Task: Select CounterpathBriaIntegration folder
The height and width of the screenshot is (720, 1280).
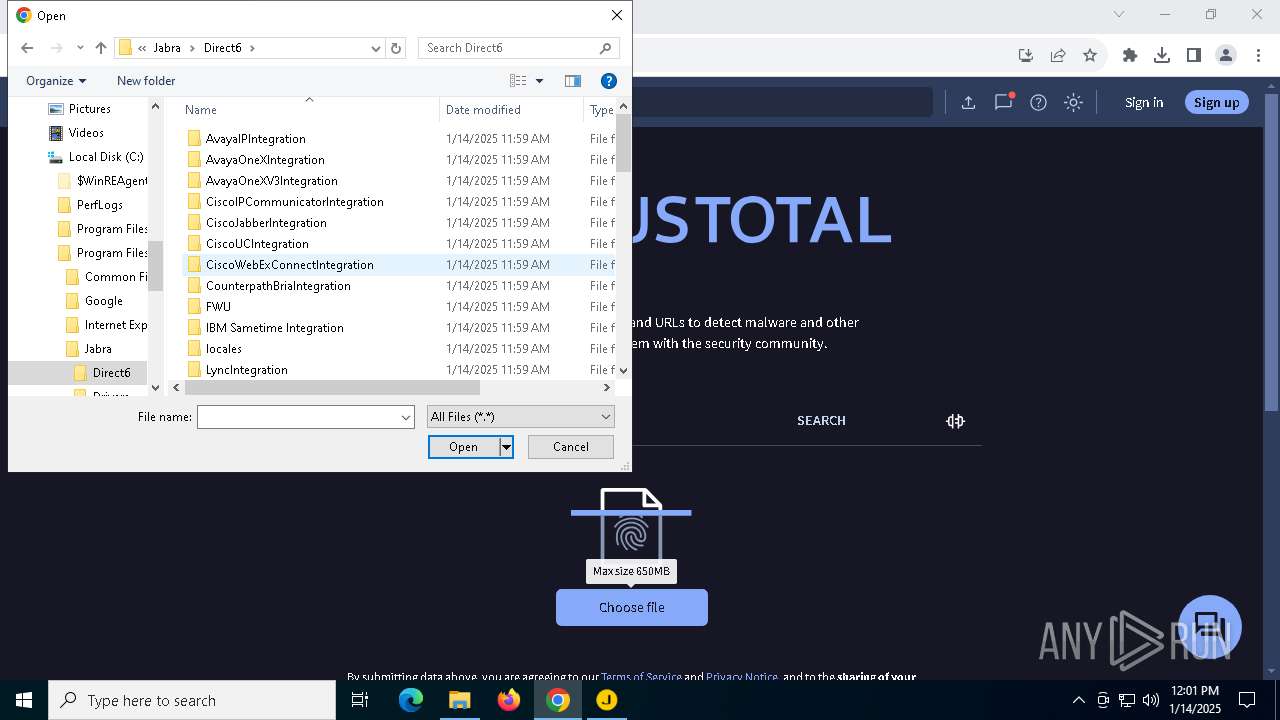Action: (278, 286)
